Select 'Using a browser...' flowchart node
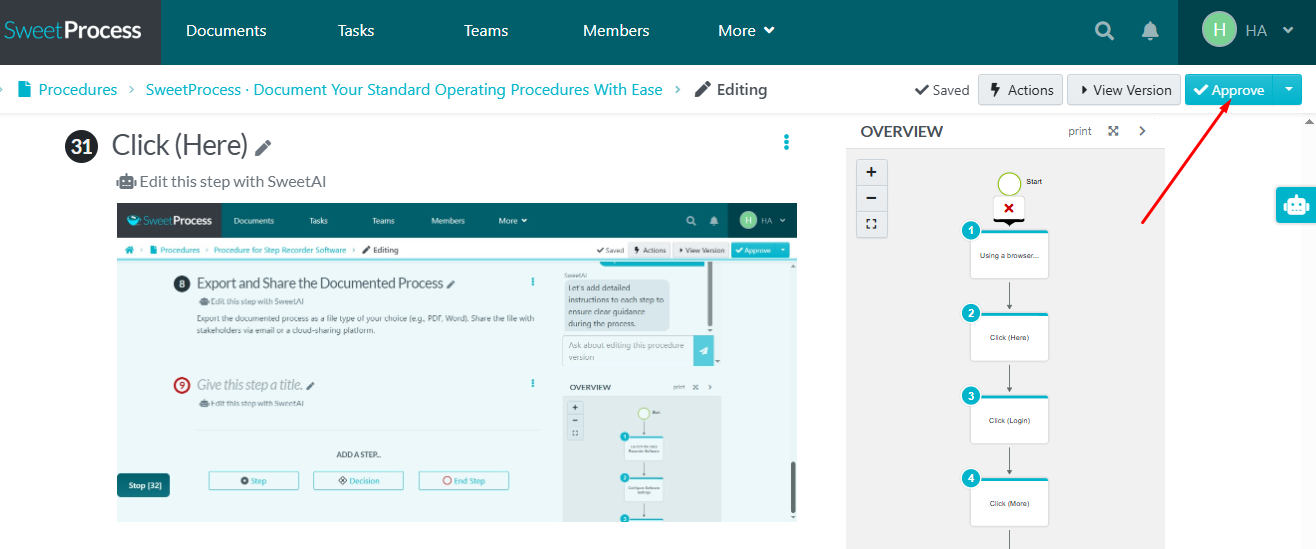1316x549 pixels. pyautogui.click(x=1009, y=255)
